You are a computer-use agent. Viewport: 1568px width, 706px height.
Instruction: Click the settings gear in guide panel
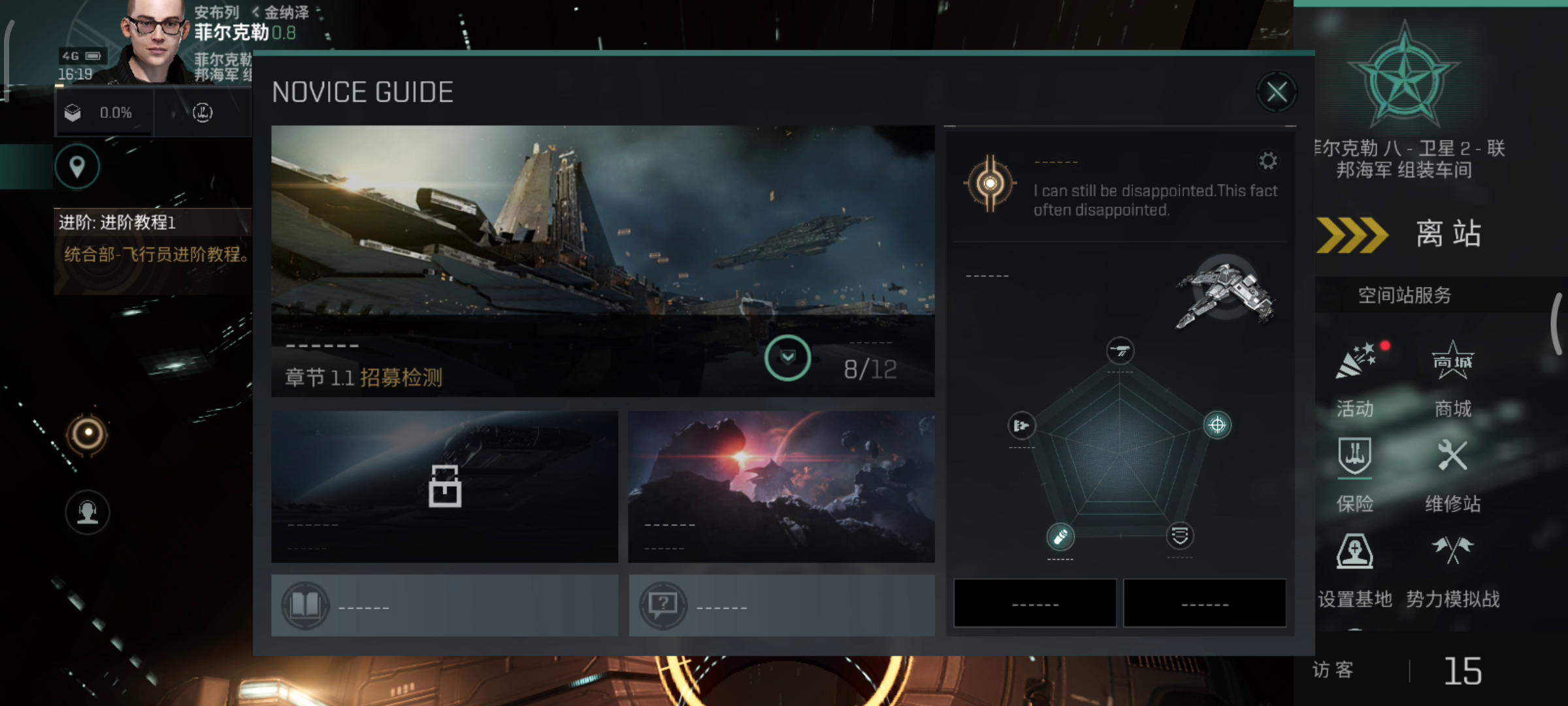1267,161
